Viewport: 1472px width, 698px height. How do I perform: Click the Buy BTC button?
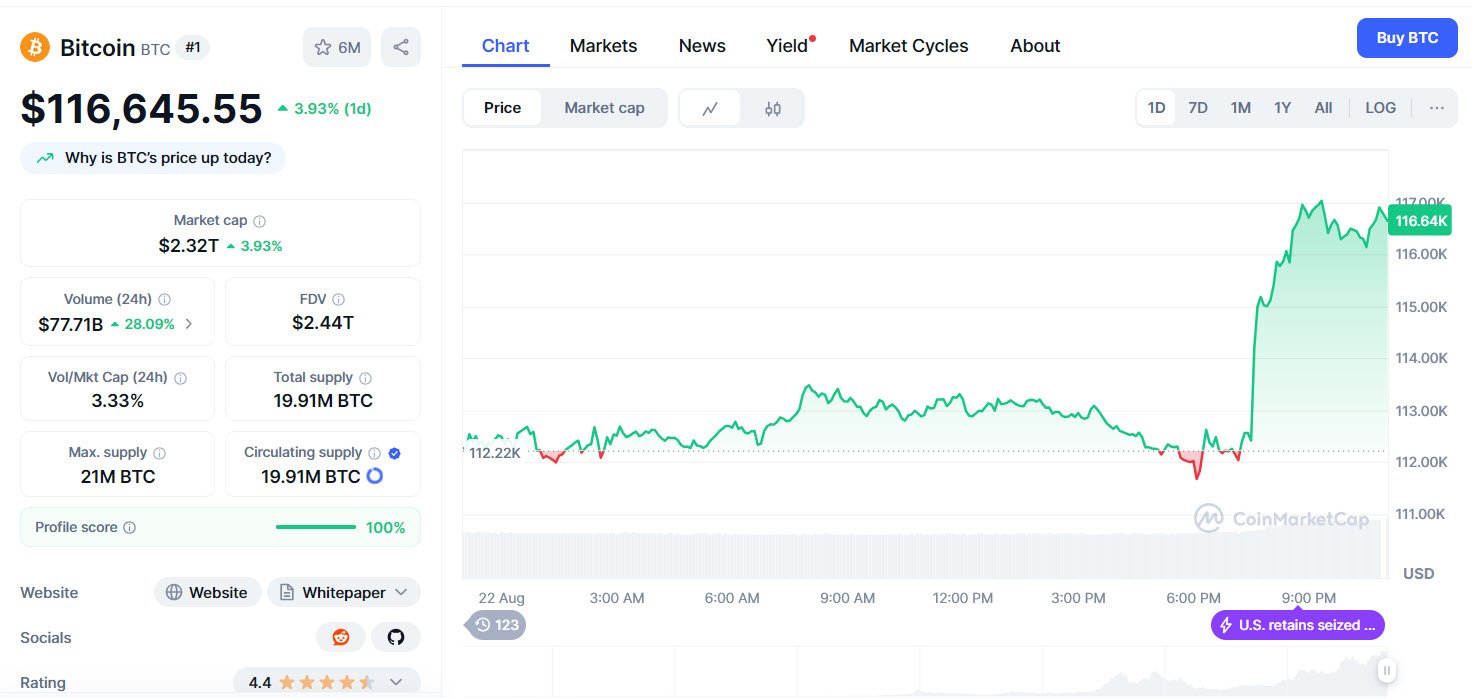click(x=1407, y=38)
